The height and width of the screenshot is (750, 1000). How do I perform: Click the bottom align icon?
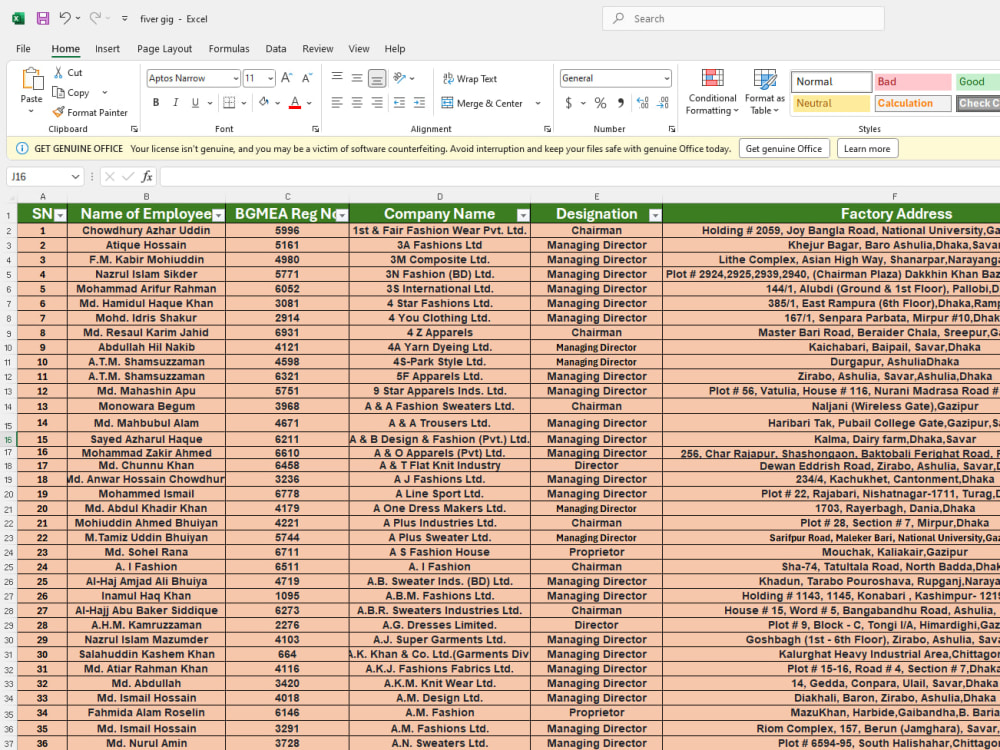(378, 78)
